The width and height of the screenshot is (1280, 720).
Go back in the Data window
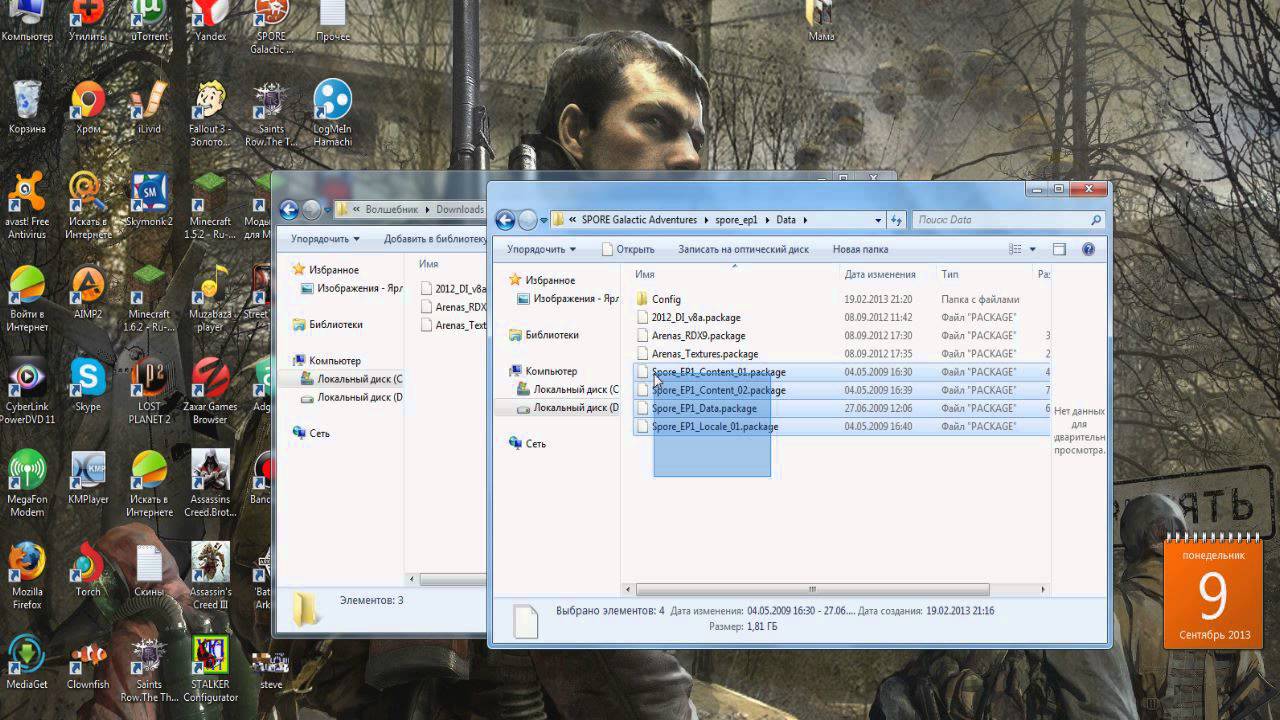click(x=505, y=220)
